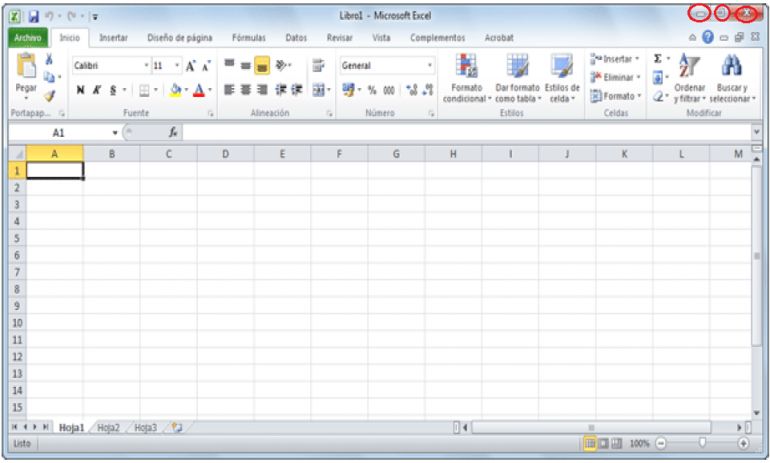
Task: Click in the formula bar input
Action: click(x=467, y=133)
